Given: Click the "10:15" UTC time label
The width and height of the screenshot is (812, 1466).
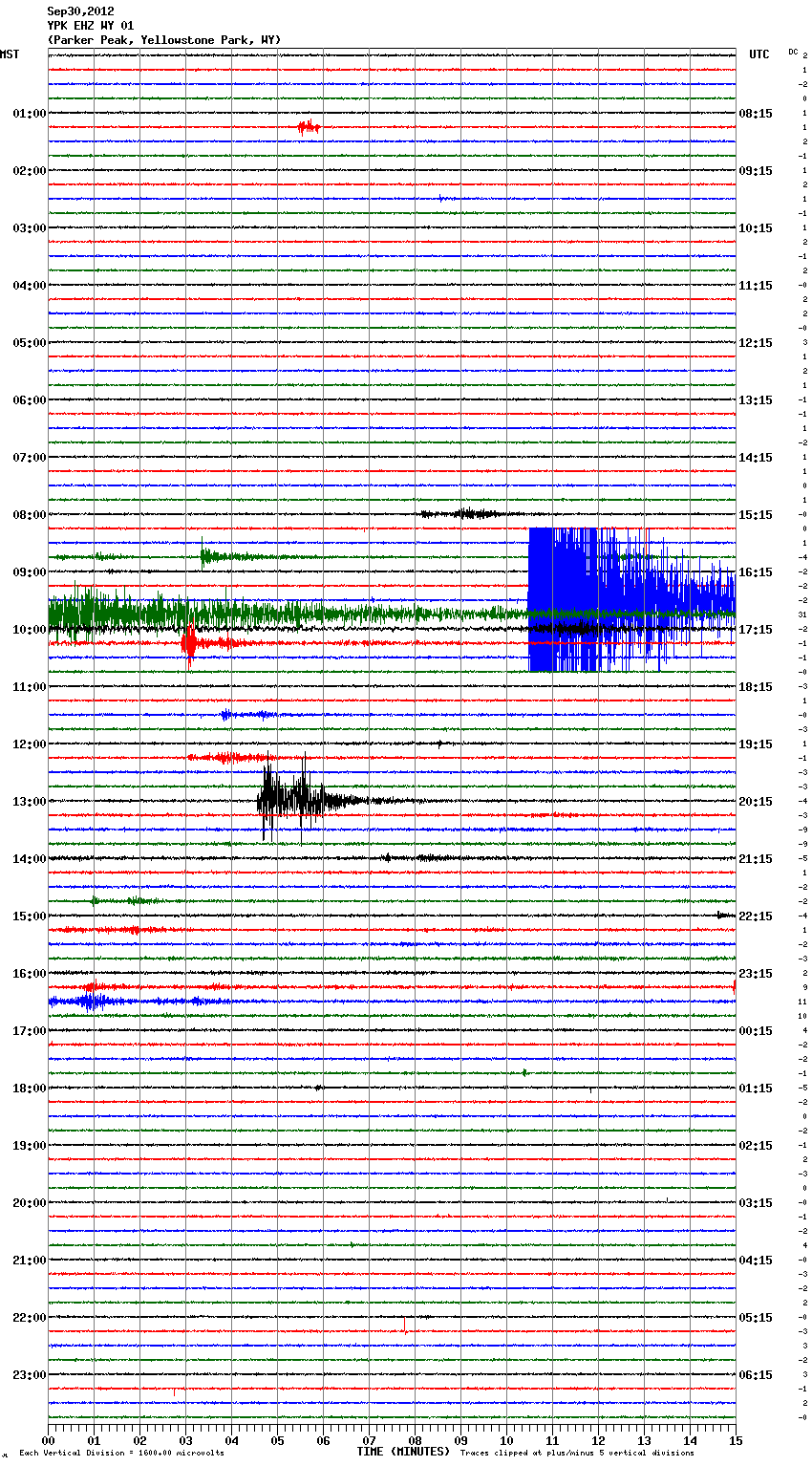Looking at the screenshot, I should tap(756, 228).
